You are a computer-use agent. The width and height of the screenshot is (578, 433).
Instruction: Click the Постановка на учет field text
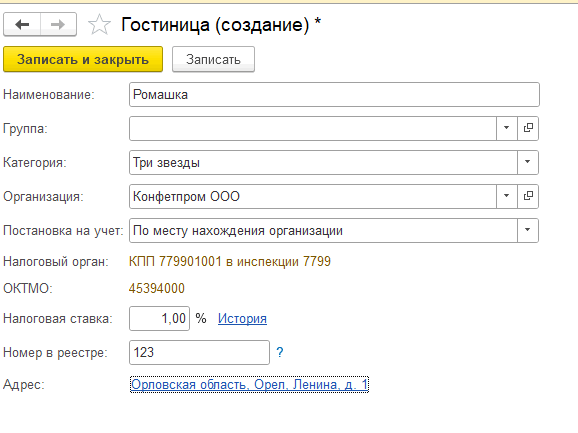(x=323, y=230)
